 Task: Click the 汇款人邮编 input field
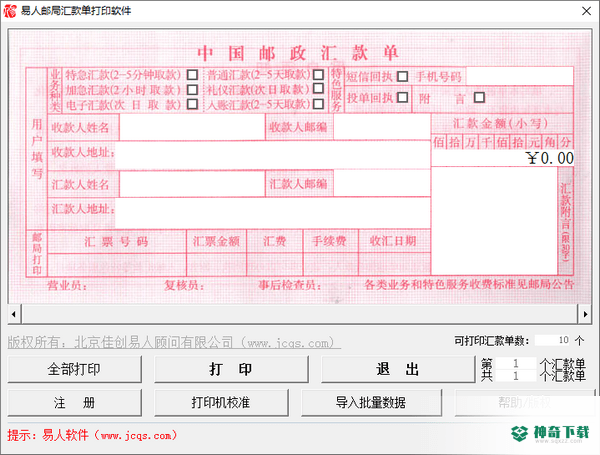click(382, 183)
